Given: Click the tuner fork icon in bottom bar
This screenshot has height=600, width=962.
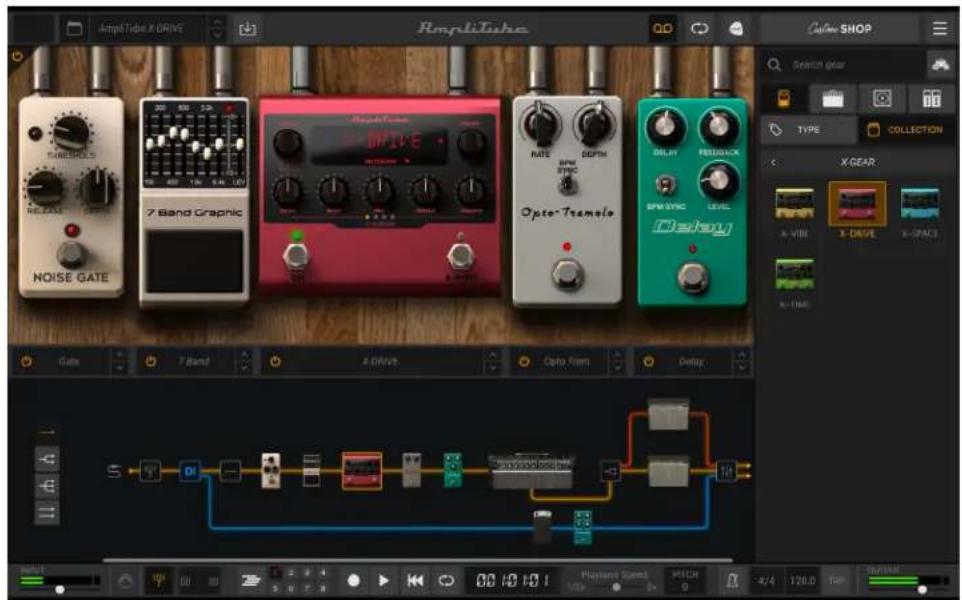Looking at the screenshot, I should pyautogui.click(x=158, y=580).
